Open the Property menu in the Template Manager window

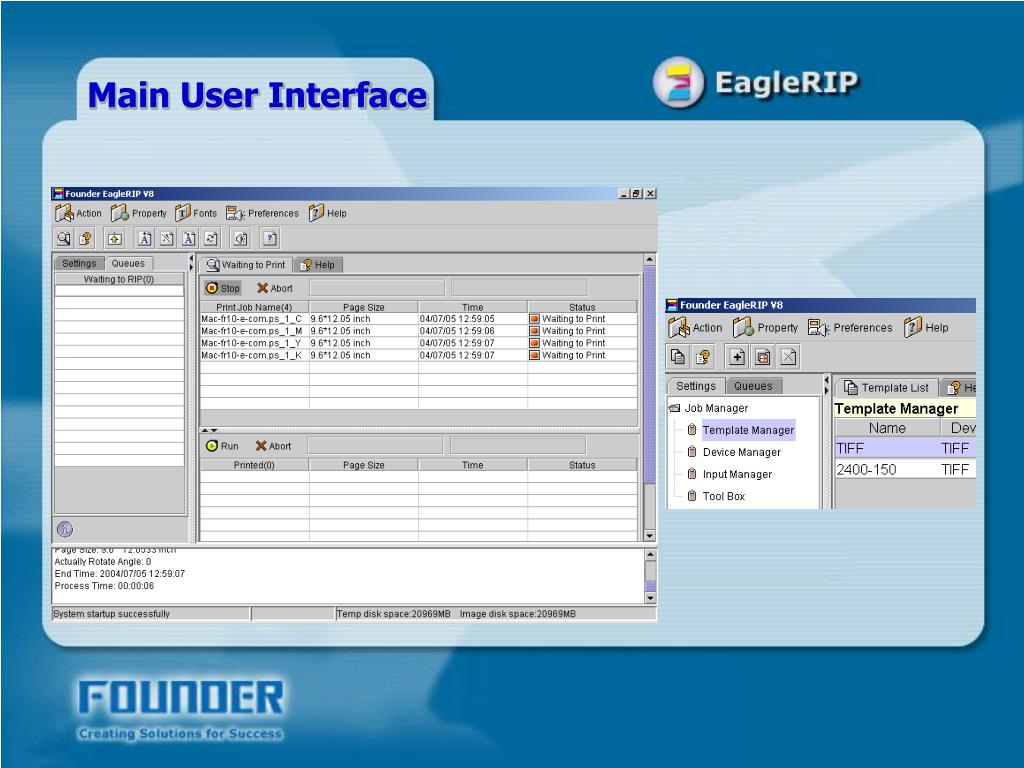(x=765, y=327)
